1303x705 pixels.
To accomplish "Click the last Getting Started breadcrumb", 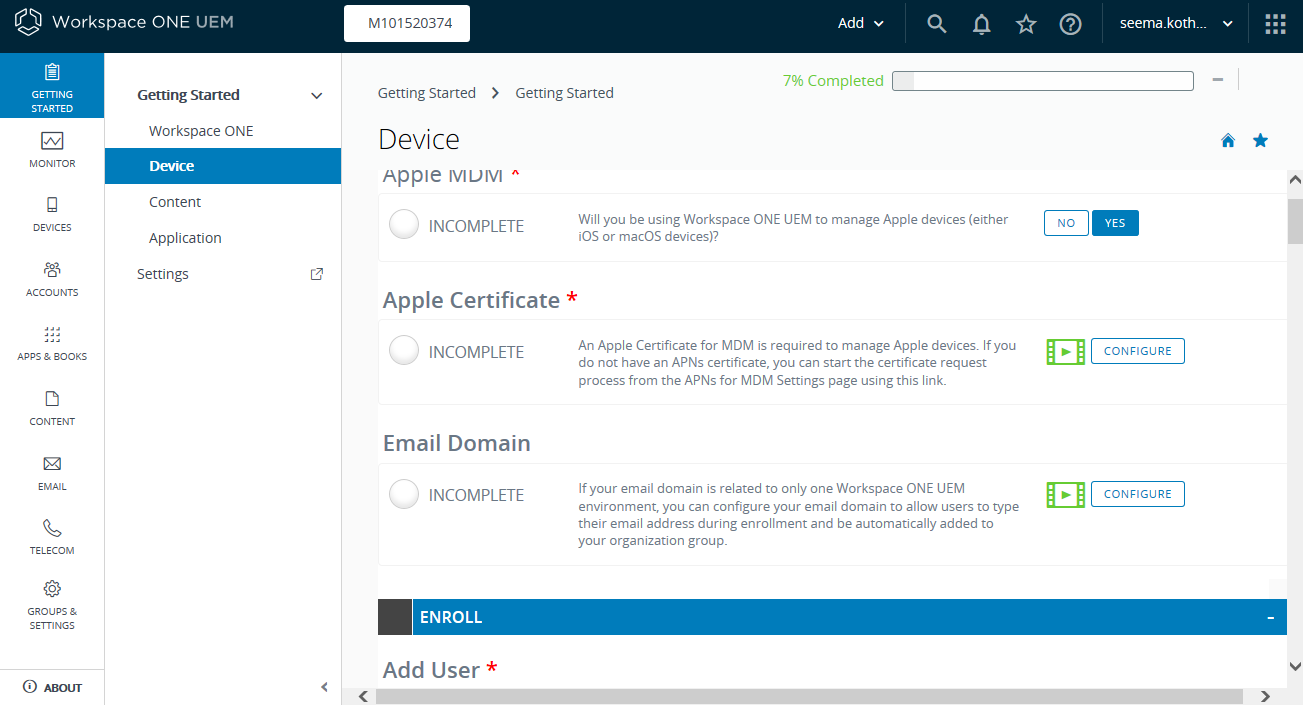I will point(565,93).
